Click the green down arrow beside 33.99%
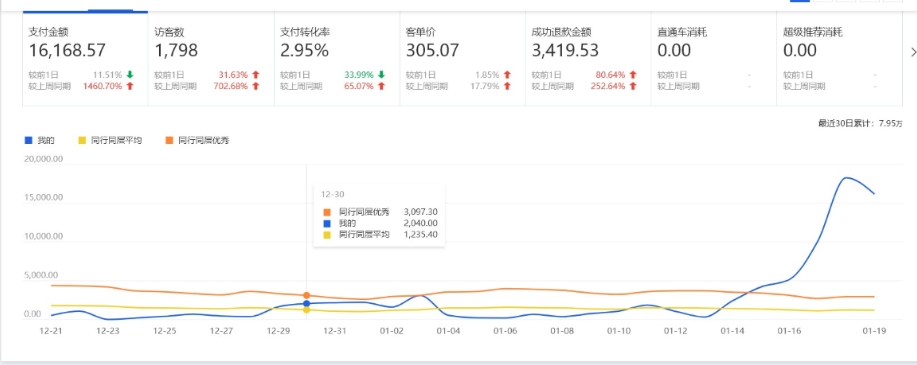This screenshot has height=365, width=917. [381, 75]
